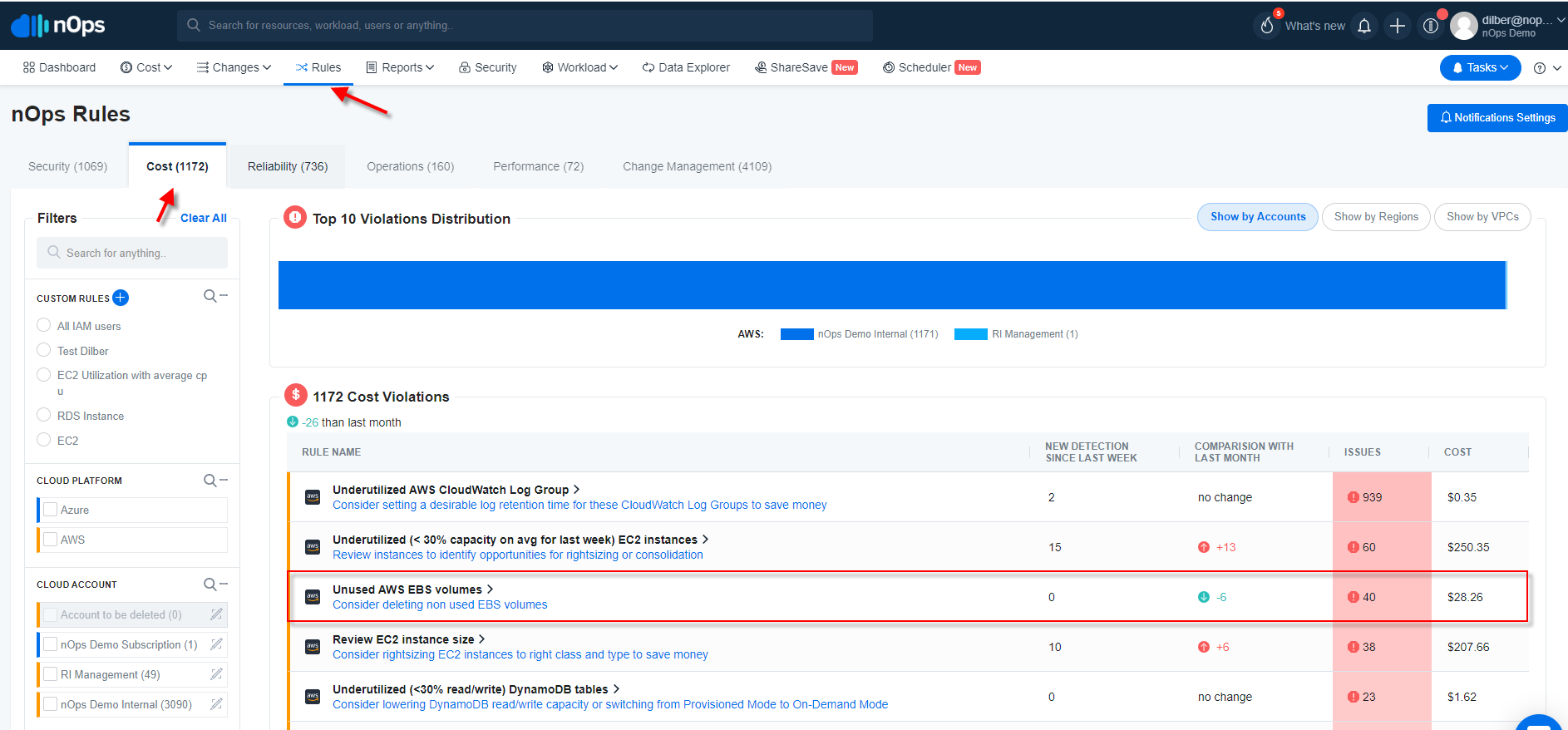Click the notifications bell icon in header
The height and width of the screenshot is (730, 1568).
click(1363, 26)
